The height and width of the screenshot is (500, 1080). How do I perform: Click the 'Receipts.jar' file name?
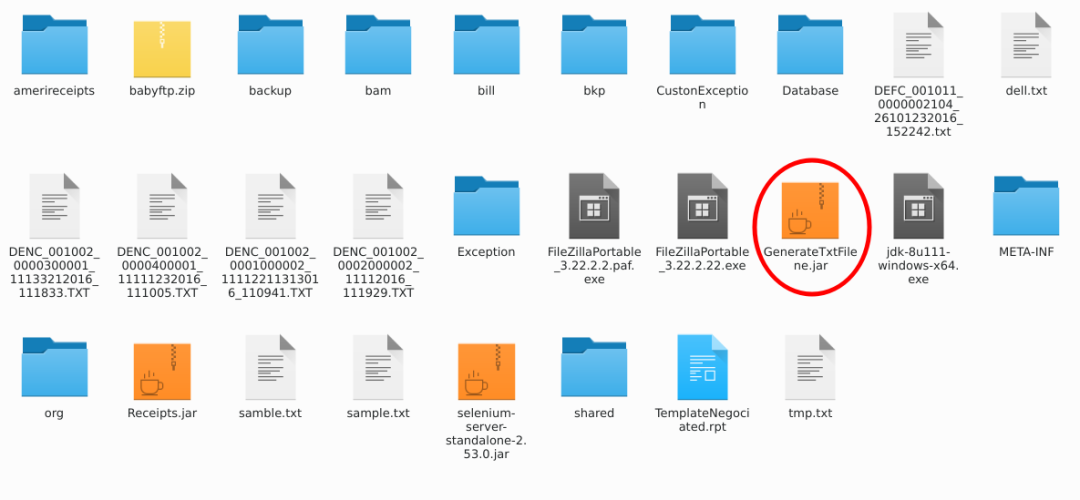click(x=162, y=413)
